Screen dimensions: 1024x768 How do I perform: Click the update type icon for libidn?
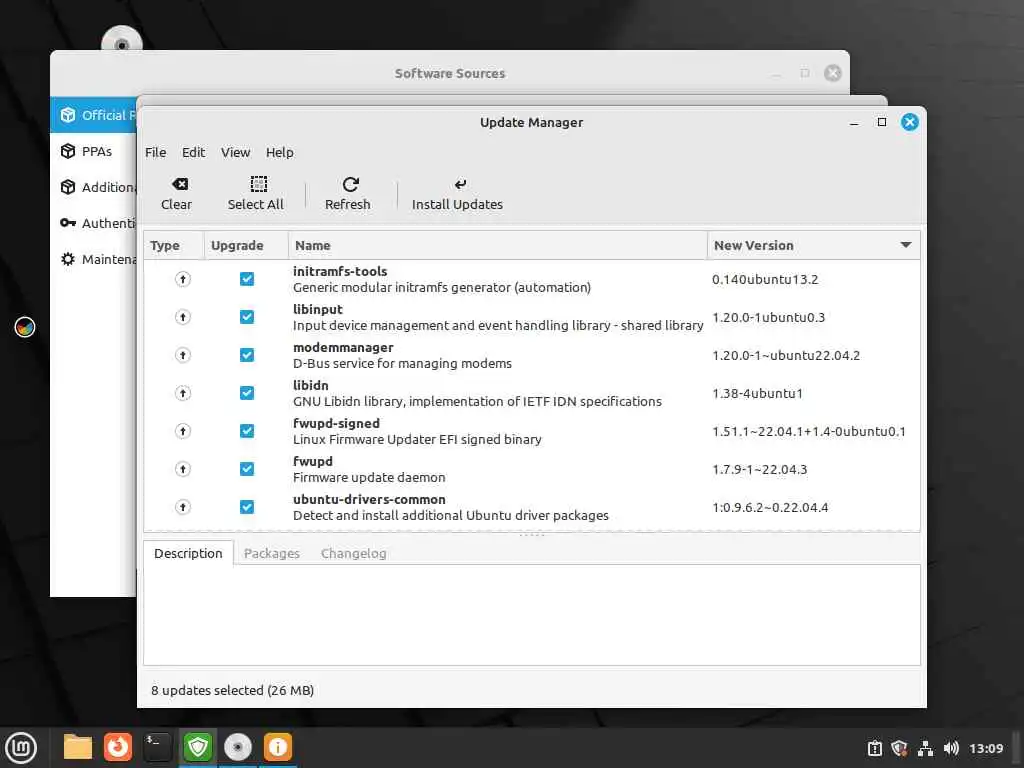click(183, 393)
